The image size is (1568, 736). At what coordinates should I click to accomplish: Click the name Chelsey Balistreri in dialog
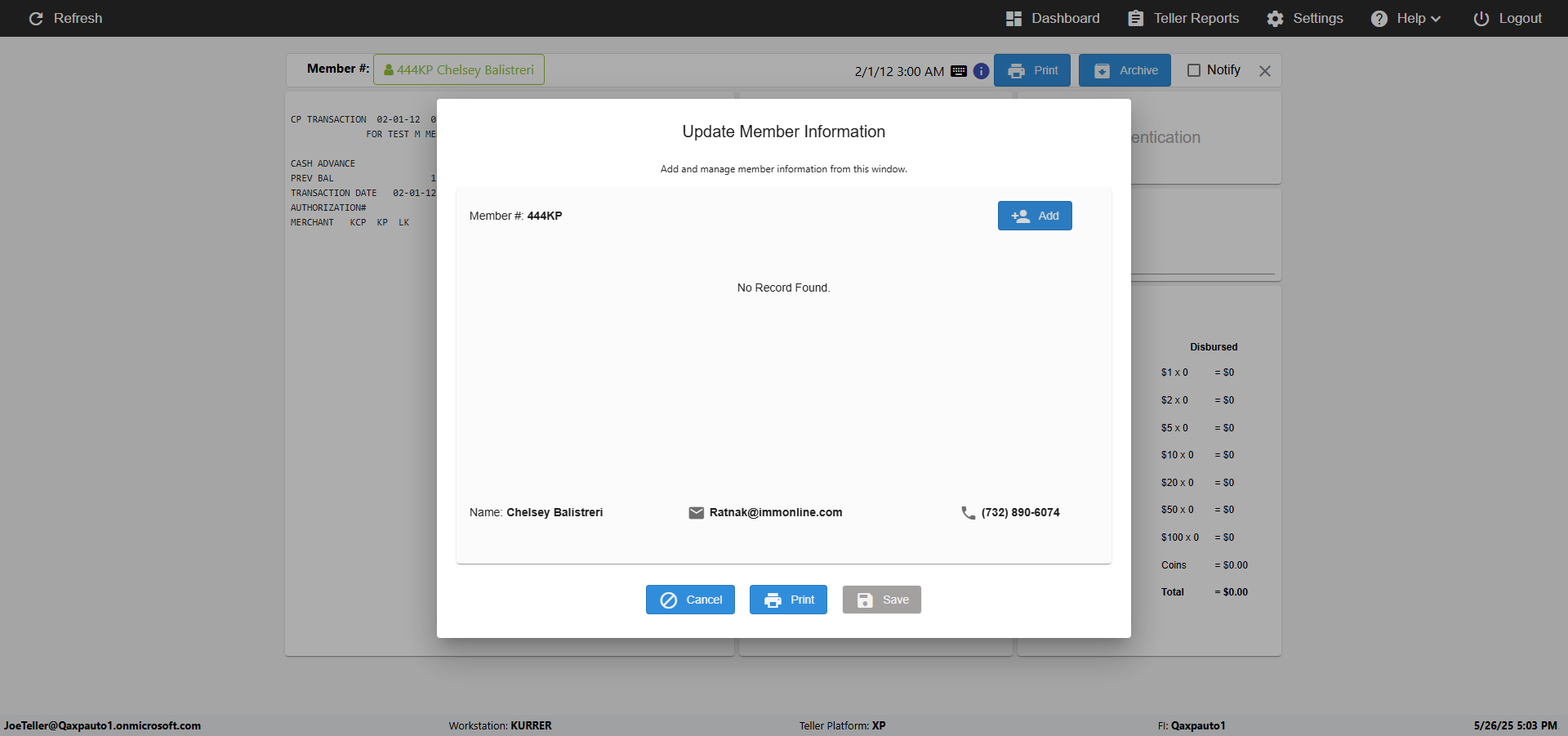555,513
